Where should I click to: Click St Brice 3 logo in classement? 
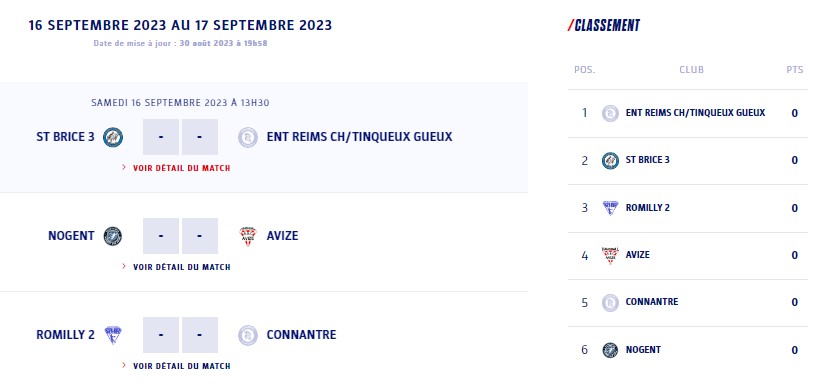tap(610, 161)
